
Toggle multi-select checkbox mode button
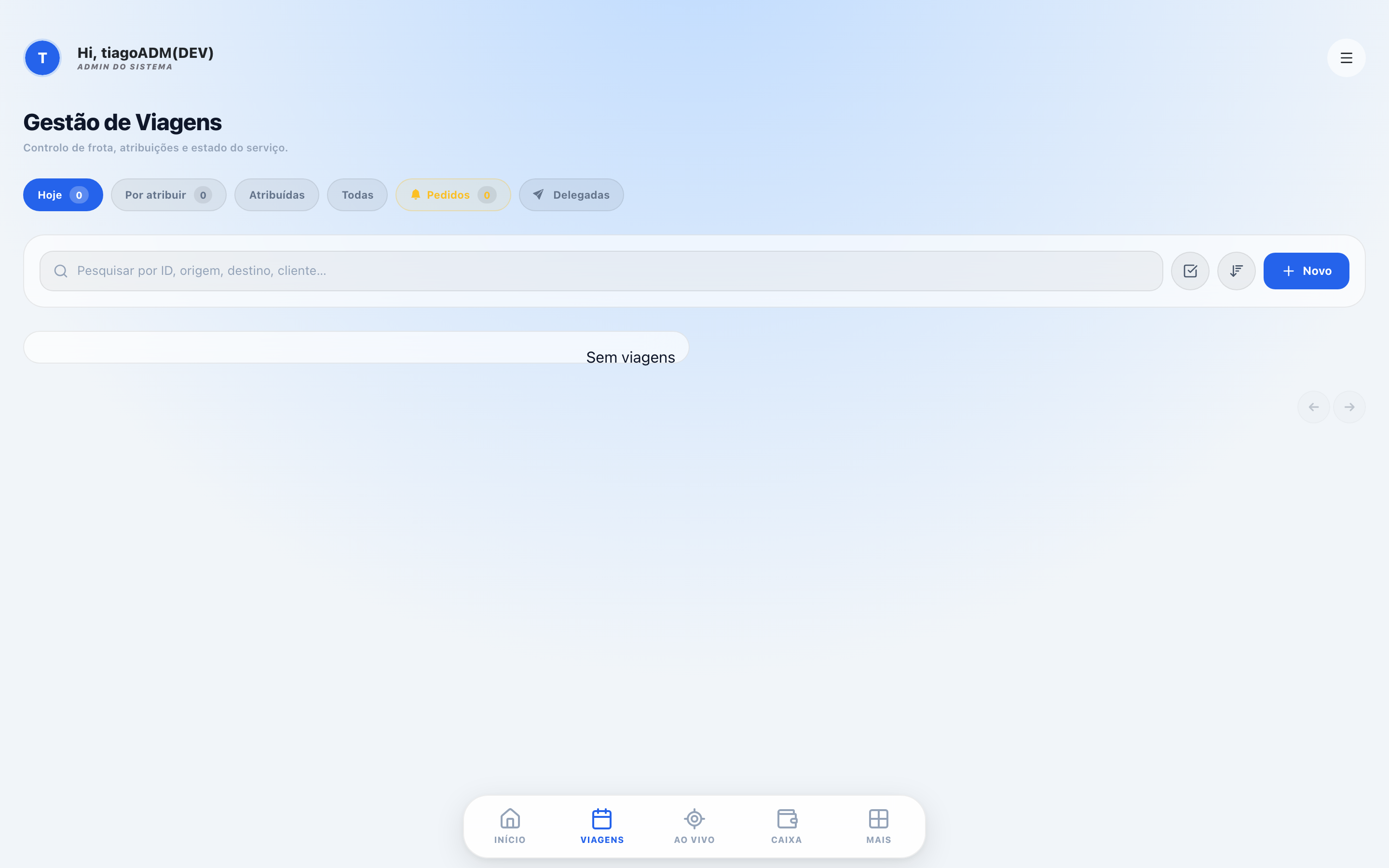1190,271
